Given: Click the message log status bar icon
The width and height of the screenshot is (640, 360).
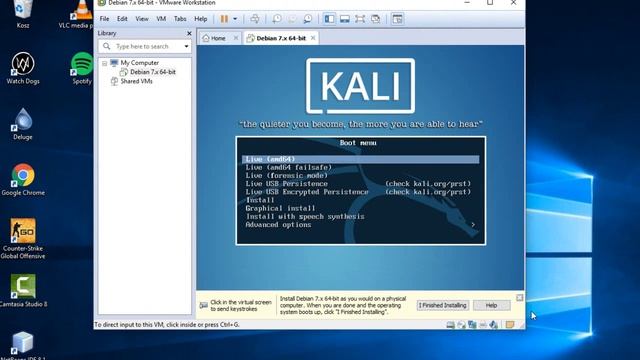Looking at the screenshot, I should (510, 325).
